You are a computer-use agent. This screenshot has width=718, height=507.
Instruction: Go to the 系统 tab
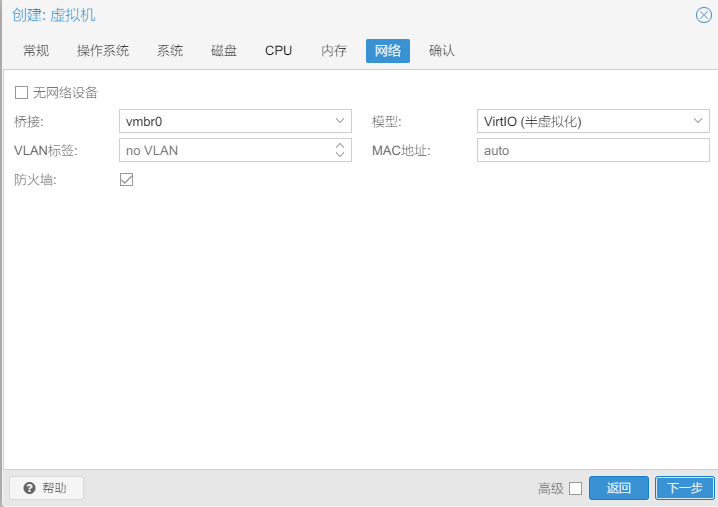click(170, 51)
